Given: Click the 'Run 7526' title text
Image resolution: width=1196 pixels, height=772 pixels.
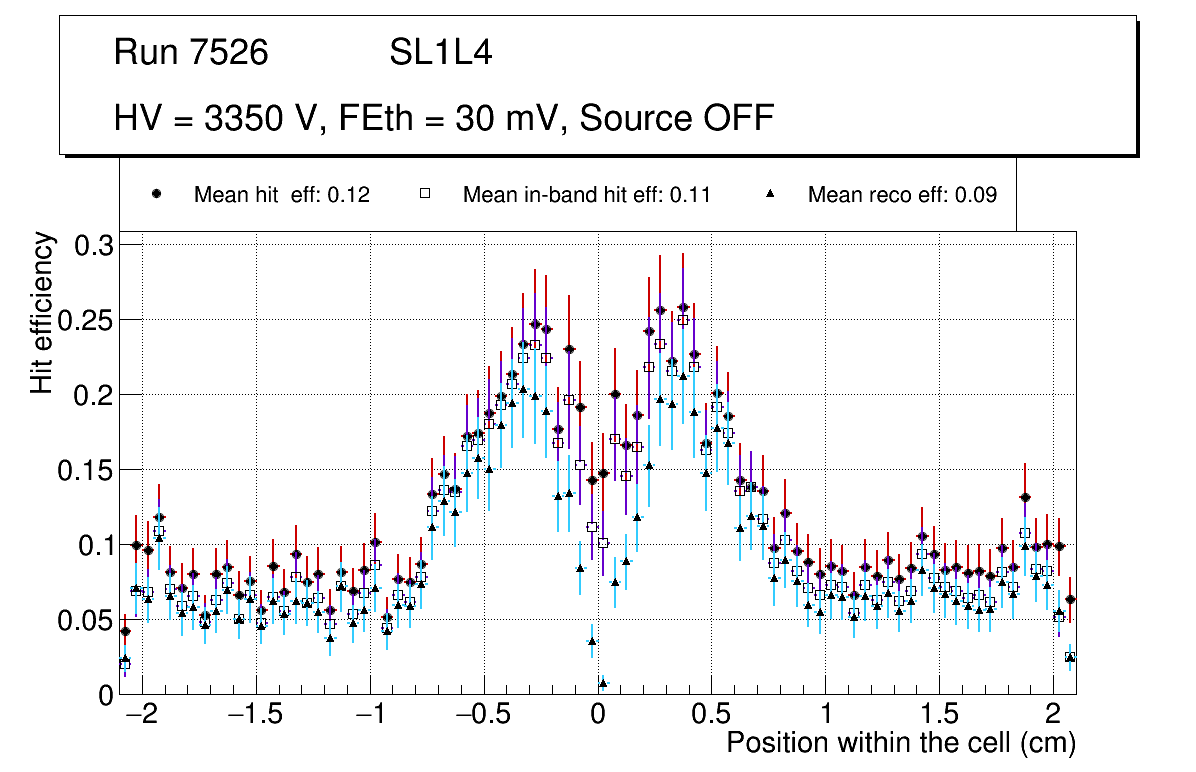Looking at the screenshot, I should pos(191,53).
